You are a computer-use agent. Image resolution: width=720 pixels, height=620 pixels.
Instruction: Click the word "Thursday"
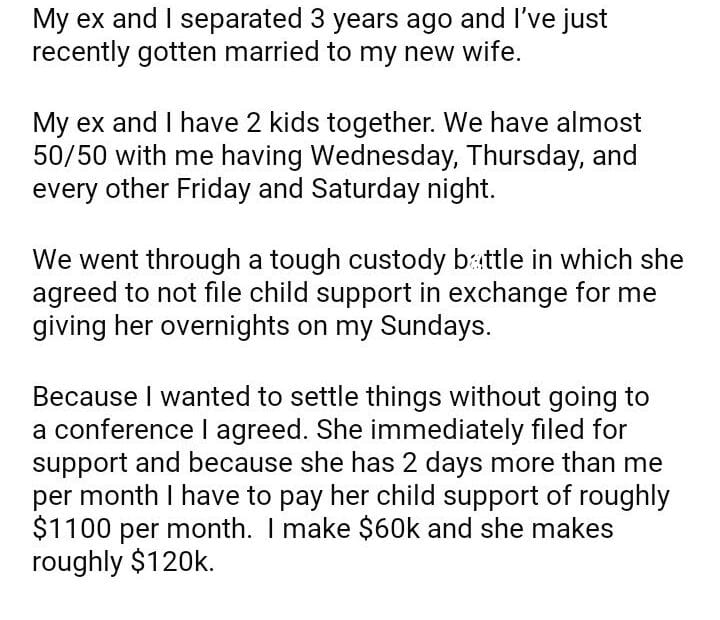click(x=539, y=157)
